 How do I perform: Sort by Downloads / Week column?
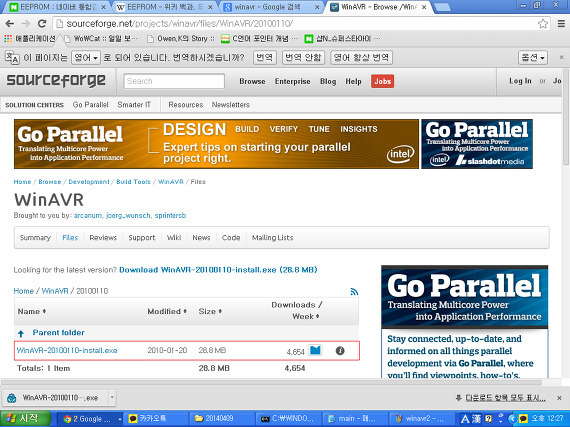[x=297, y=310]
